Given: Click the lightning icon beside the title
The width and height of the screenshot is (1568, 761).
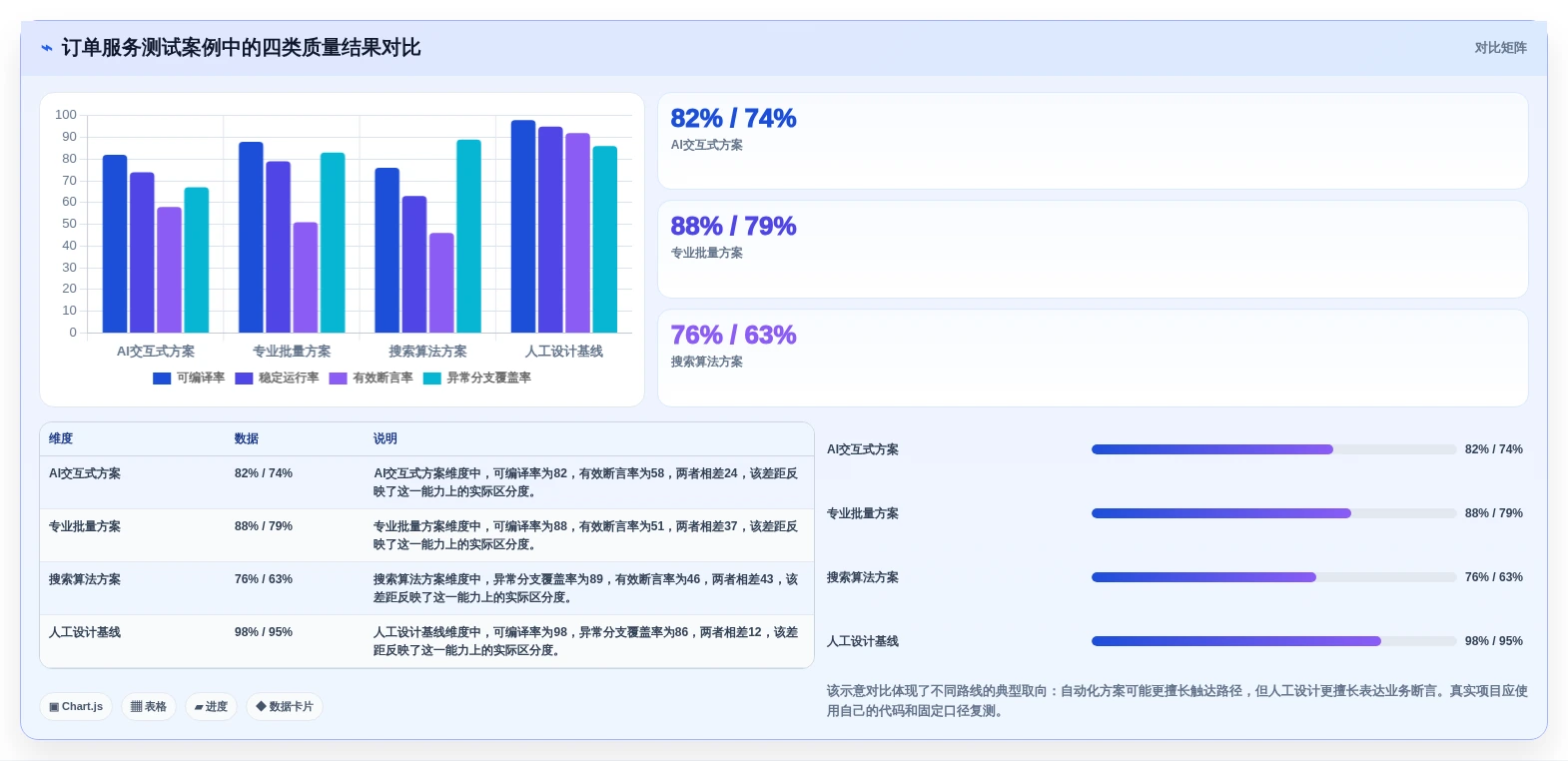Looking at the screenshot, I should (47, 48).
